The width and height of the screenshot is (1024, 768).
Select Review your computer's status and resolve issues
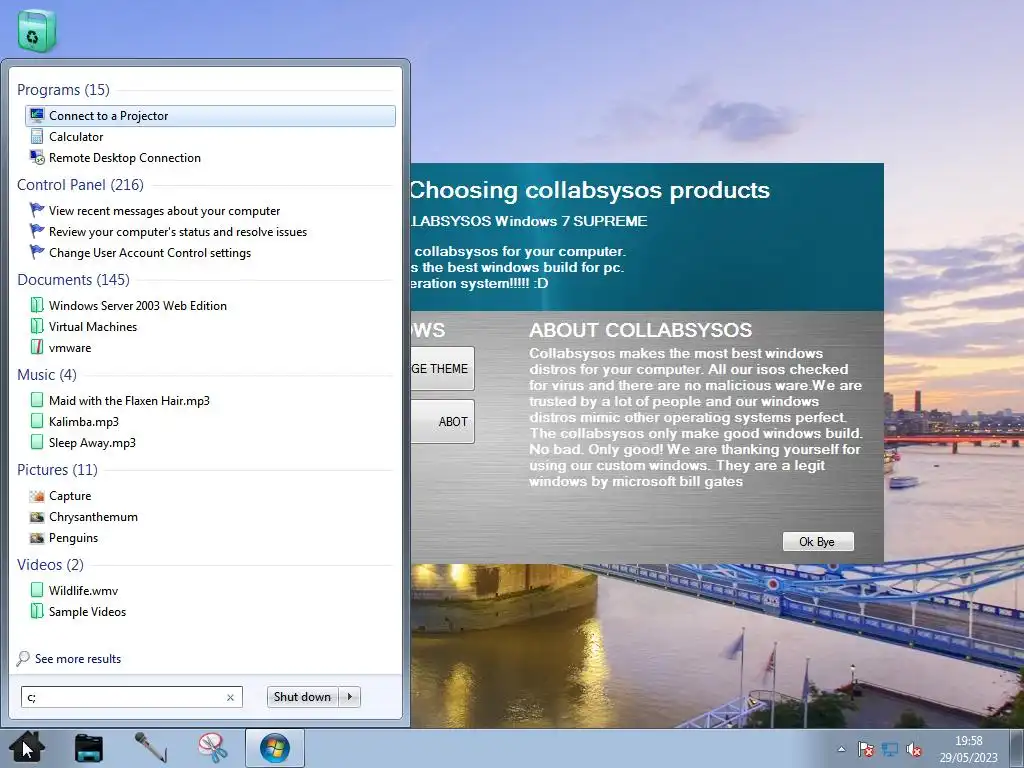click(x=178, y=231)
